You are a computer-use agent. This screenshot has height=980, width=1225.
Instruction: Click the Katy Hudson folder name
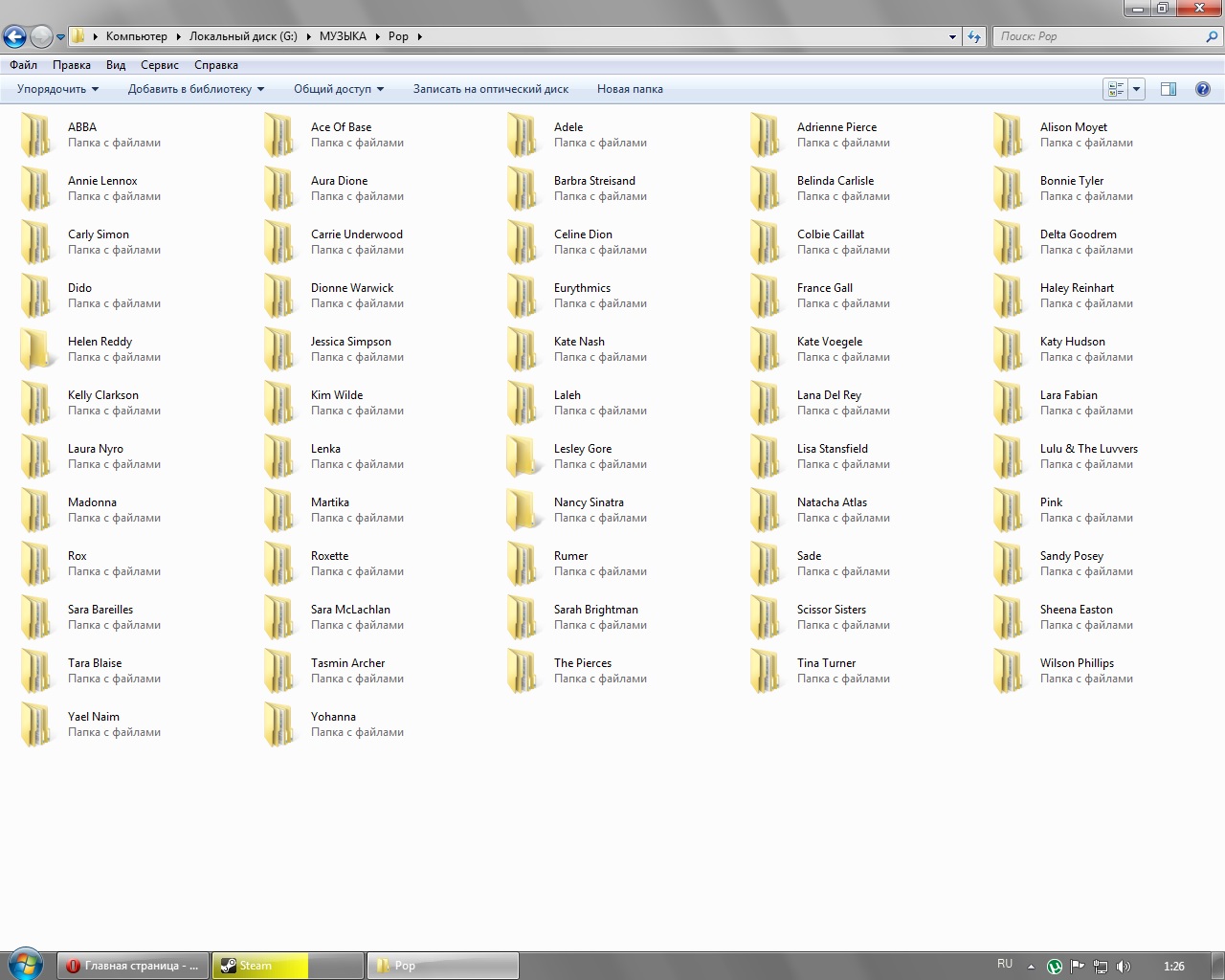click(x=1072, y=342)
